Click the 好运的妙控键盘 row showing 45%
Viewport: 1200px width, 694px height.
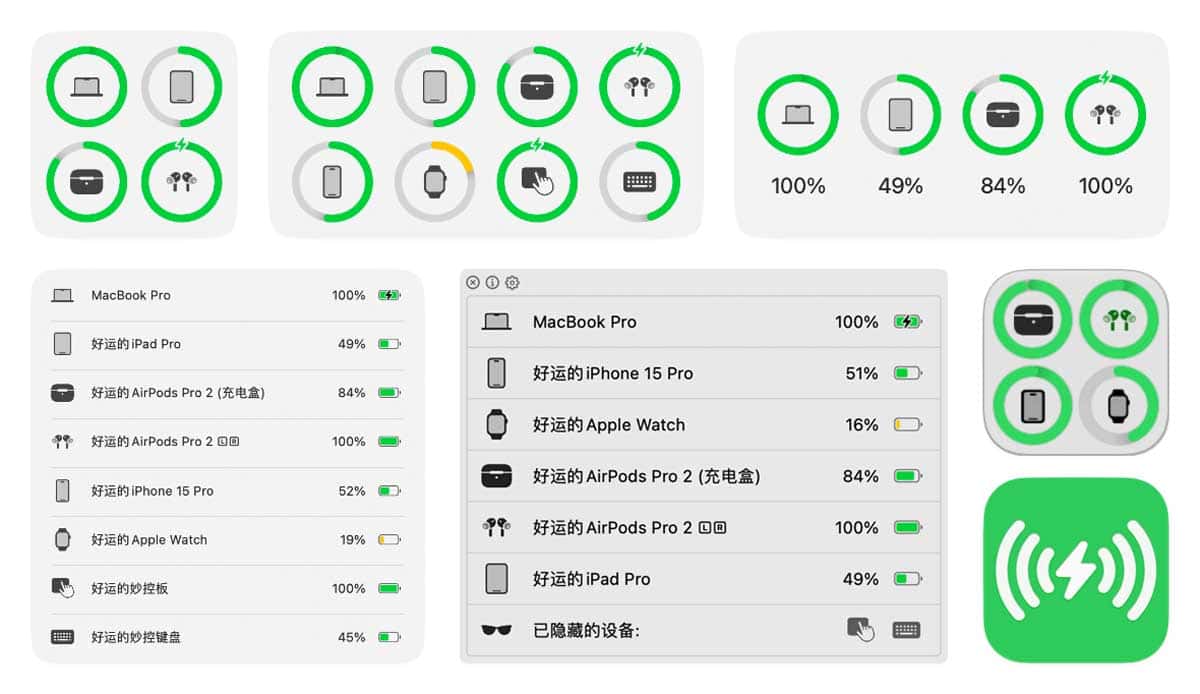pos(227,637)
